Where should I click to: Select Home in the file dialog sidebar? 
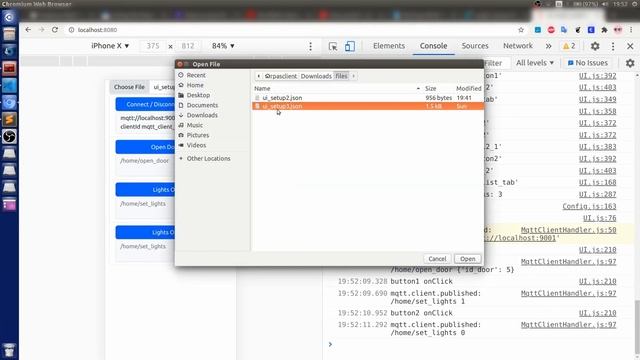point(195,85)
